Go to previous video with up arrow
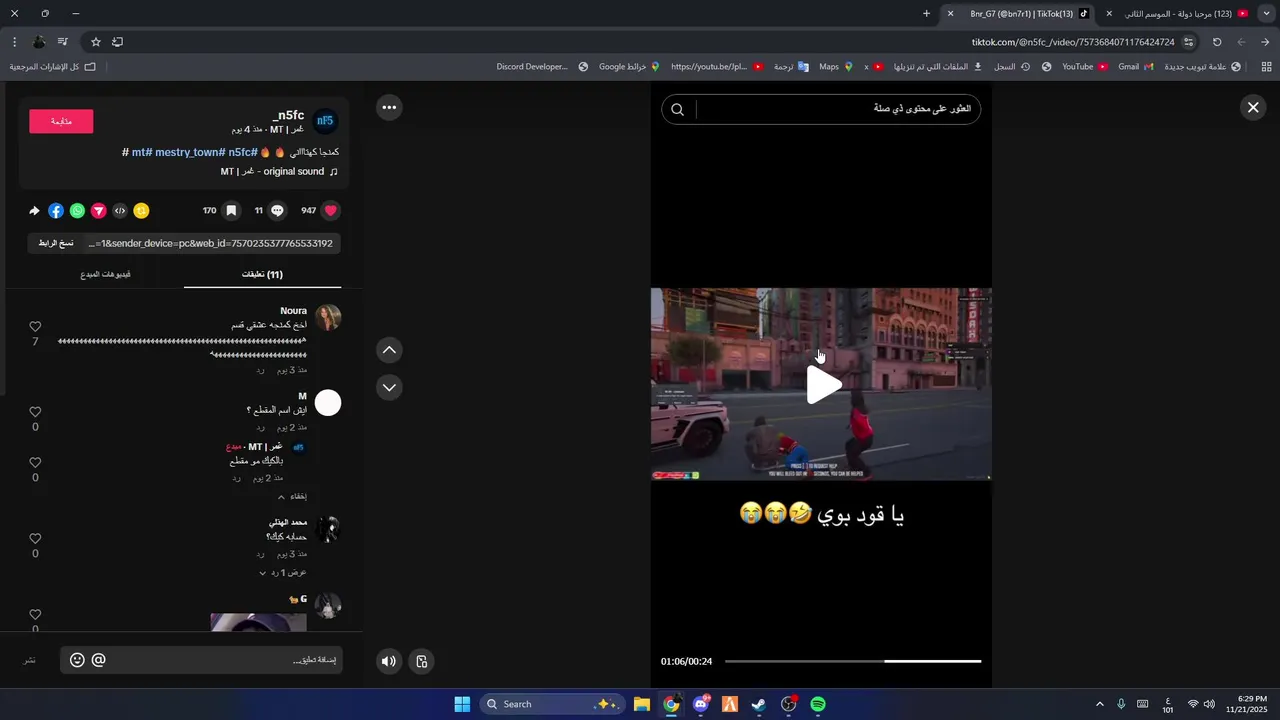Image resolution: width=1280 pixels, height=720 pixels. pos(389,350)
